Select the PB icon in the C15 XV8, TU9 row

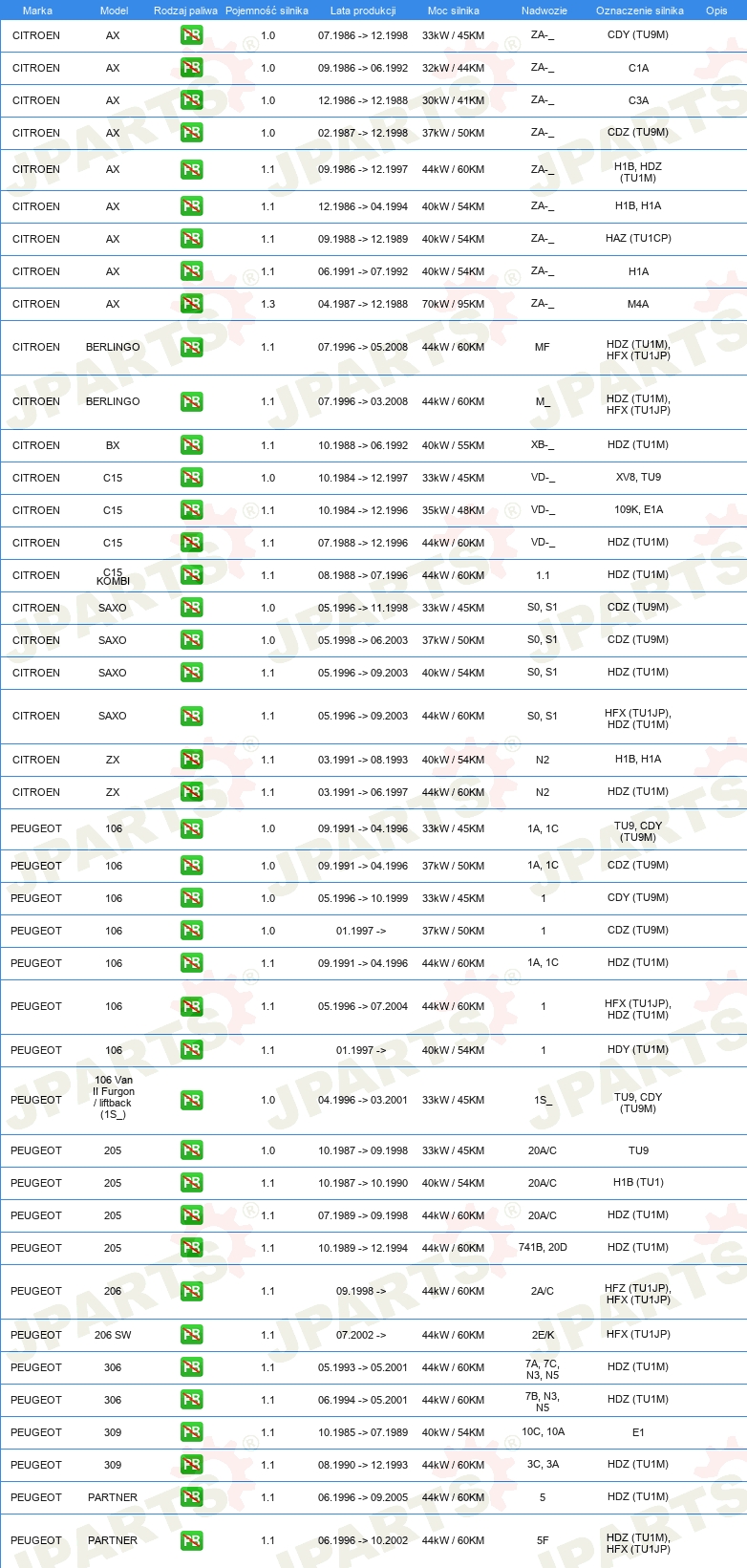click(191, 478)
